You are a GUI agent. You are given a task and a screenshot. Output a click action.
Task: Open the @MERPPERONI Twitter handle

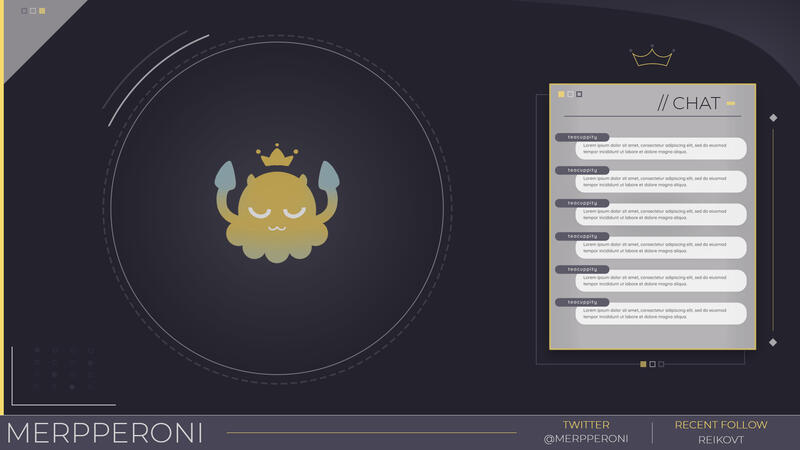pos(586,439)
